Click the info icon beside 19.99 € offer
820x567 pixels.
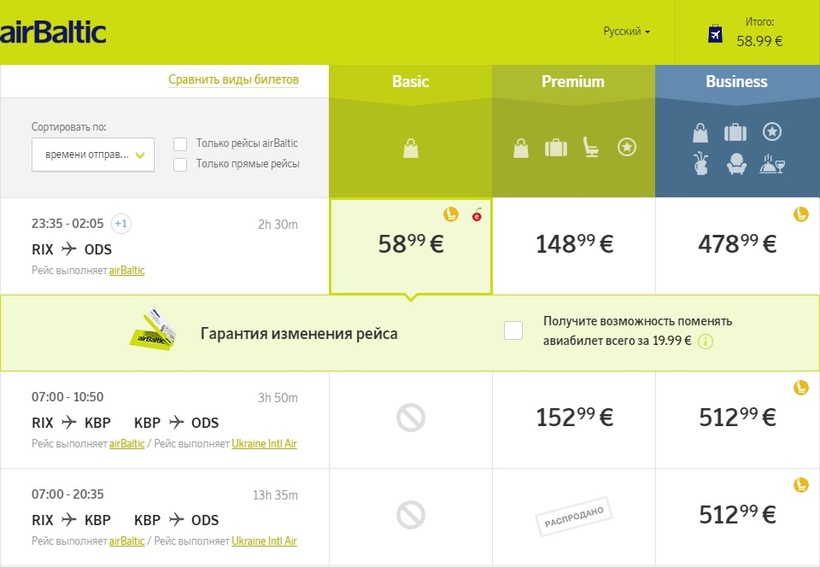[706, 342]
